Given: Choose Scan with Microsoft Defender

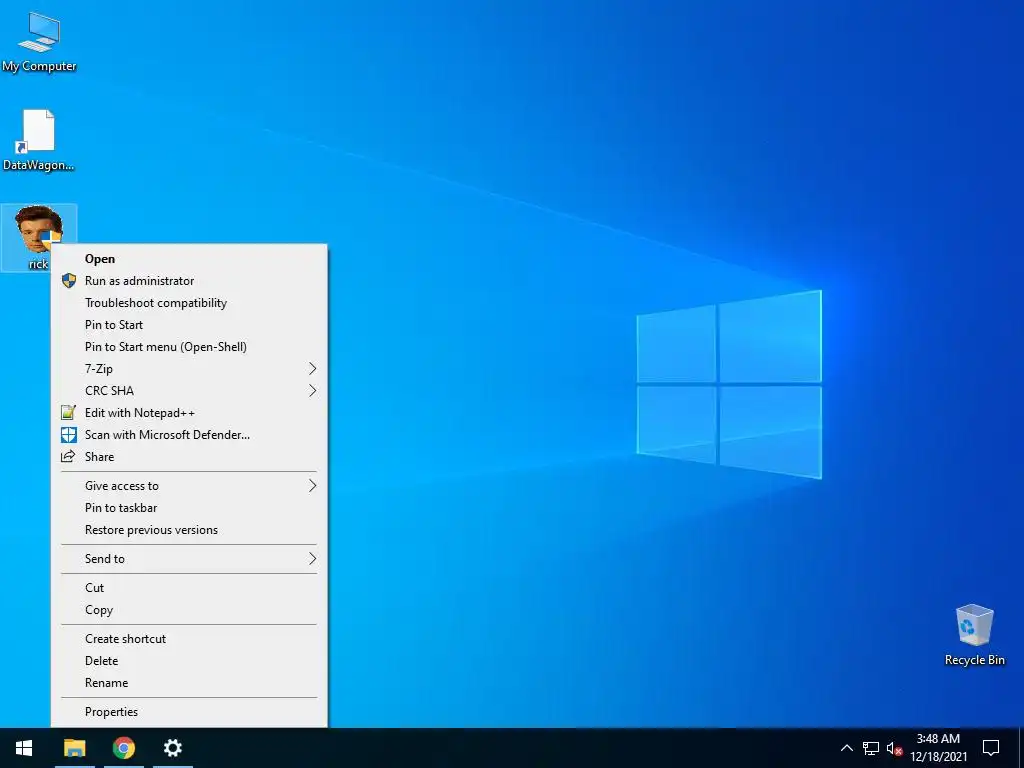Looking at the screenshot, I should coord(189,435).
